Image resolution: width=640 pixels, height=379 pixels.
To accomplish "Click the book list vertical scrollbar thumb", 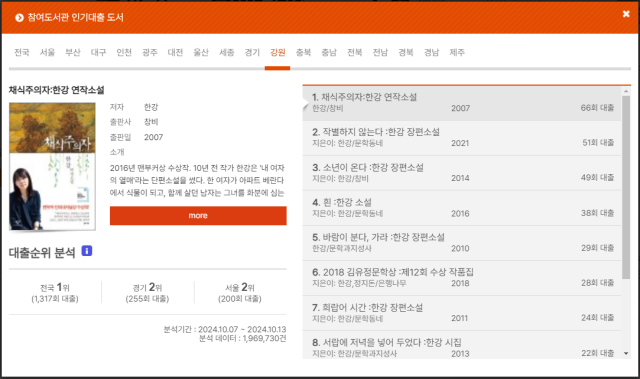I will [626, 188].
